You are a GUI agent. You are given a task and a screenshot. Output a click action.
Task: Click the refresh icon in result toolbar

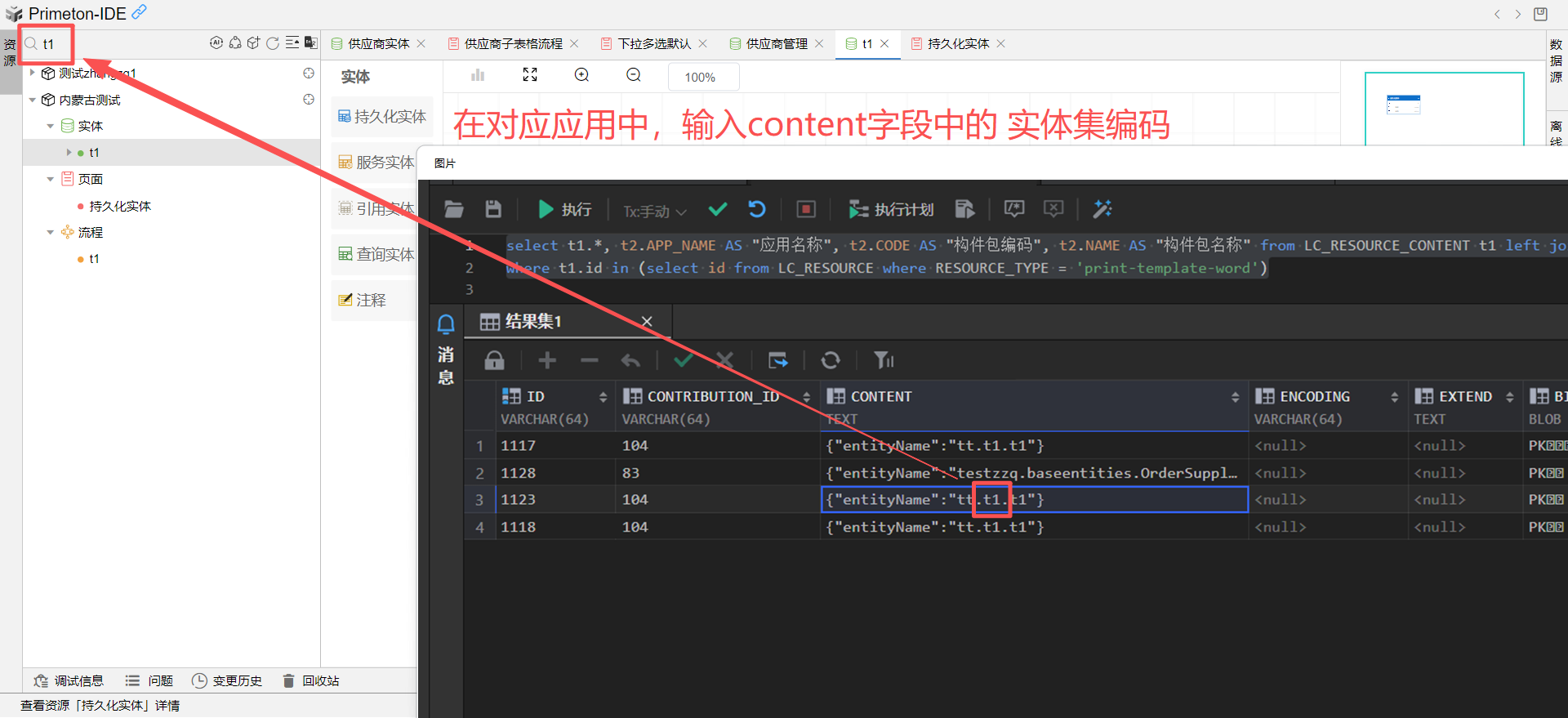(831, 360)
